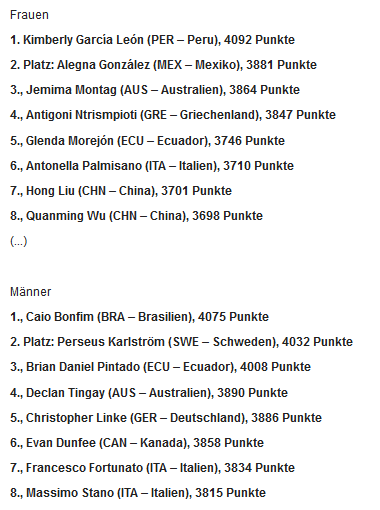Click Massimo Stano Italien line
Image resolution: width=380 pixels, height=510 pixels.
point(138,493)
